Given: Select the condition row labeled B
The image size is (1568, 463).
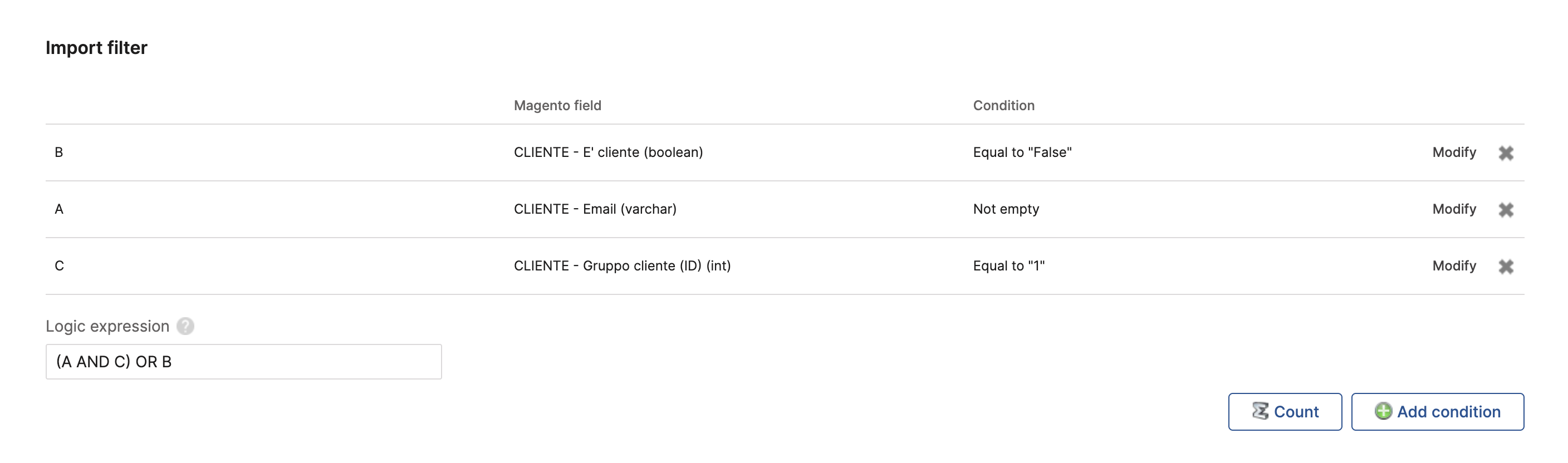Looking at the screenshot, I should (x=59, y=152).
